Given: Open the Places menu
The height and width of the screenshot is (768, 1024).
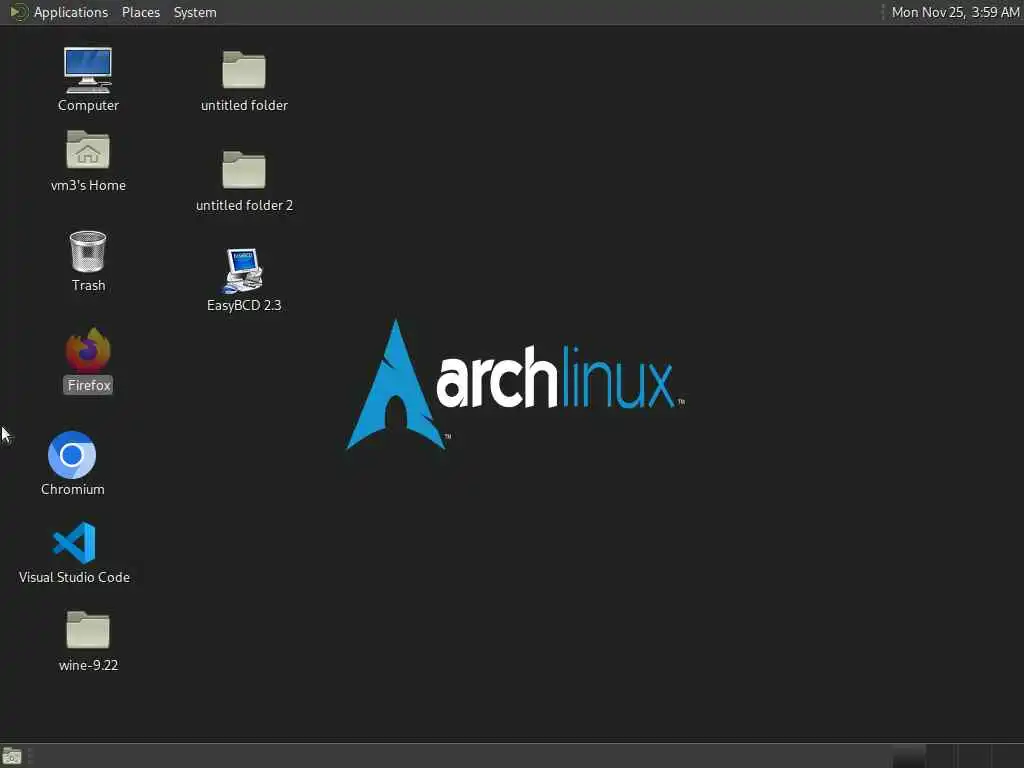Looking at the screenshot, I should pyautogui.click(x=140, y=12).
